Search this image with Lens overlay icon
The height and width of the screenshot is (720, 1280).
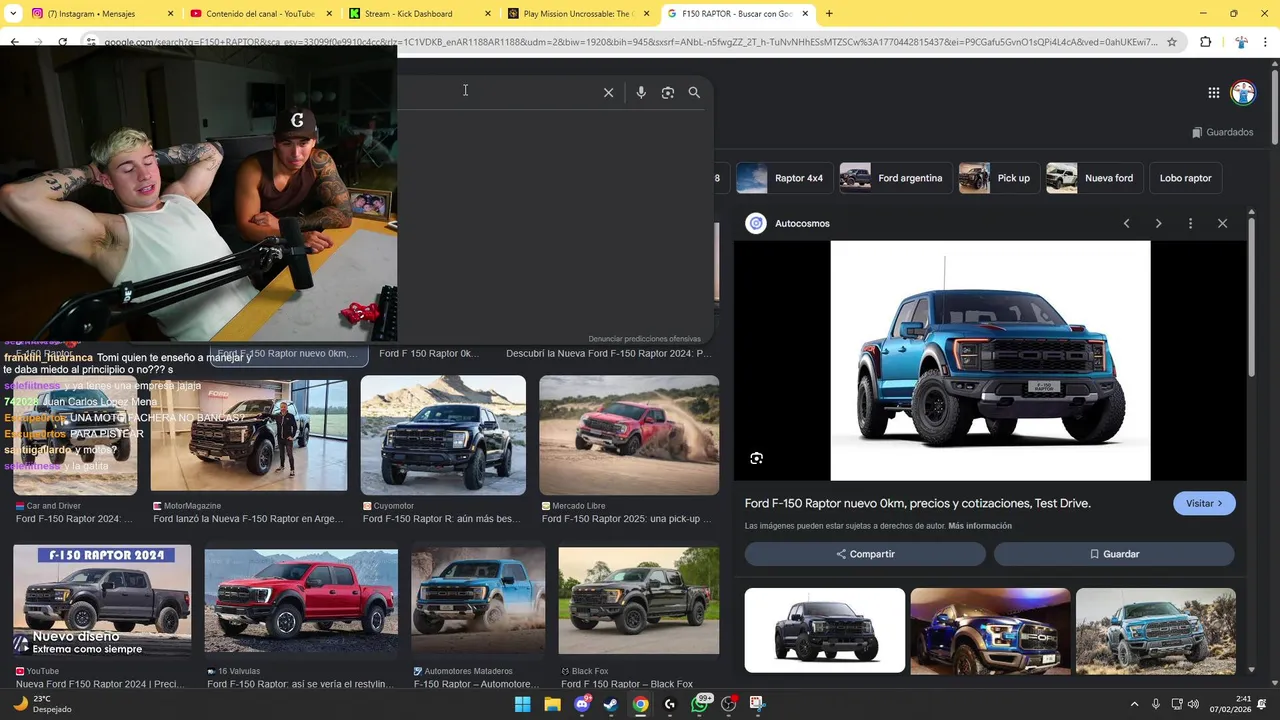pos(757,458)
